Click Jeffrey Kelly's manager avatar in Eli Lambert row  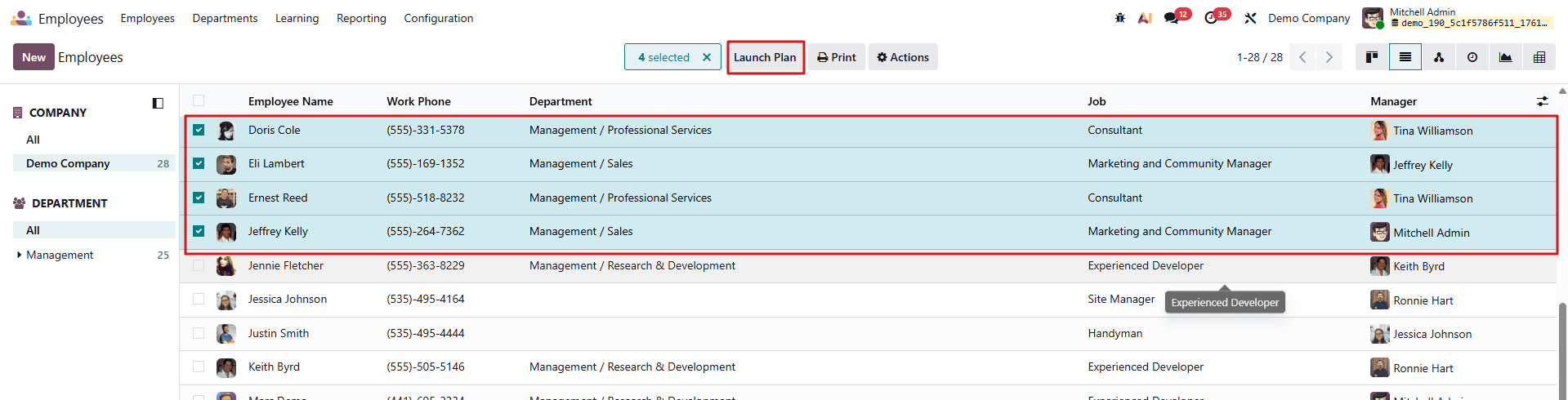[1380, 164]
